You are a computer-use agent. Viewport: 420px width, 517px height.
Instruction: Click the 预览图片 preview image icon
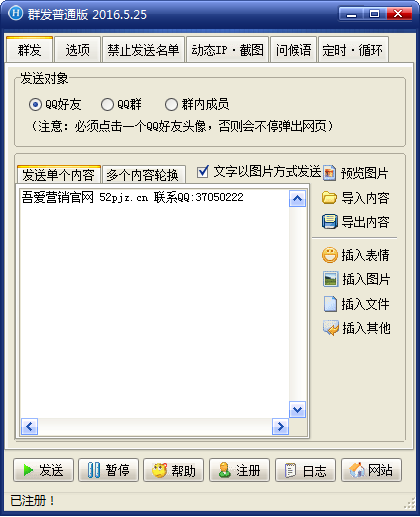click(x=329, y=173)
